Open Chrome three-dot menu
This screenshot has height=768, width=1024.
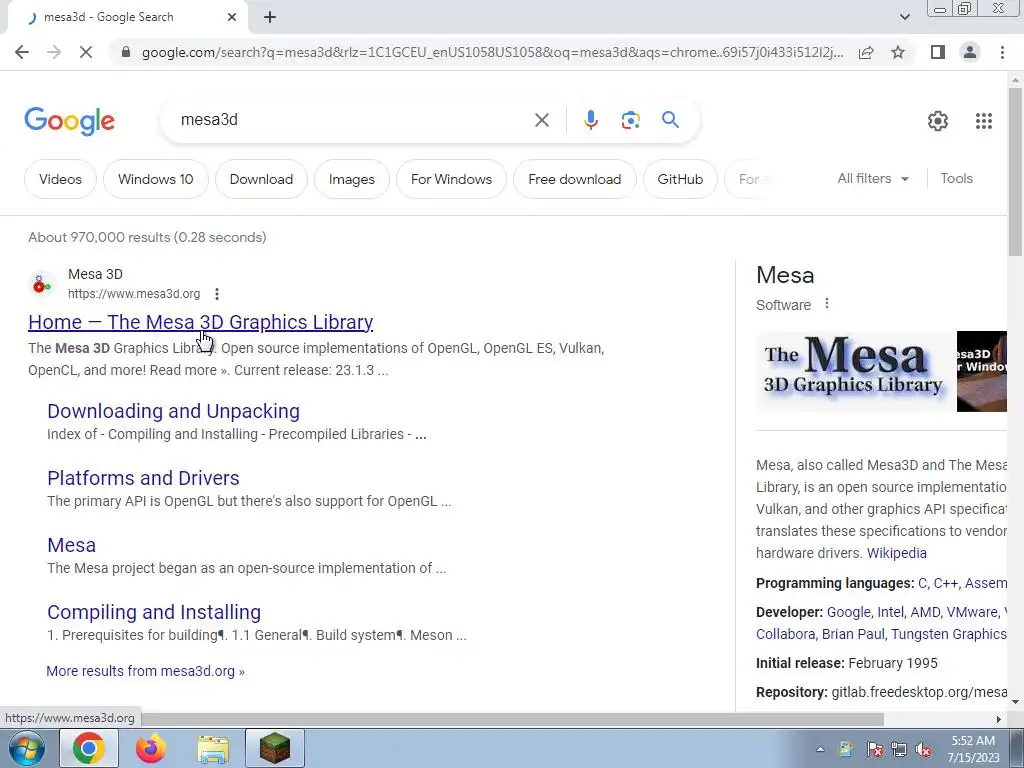[x=1002, y=52]
